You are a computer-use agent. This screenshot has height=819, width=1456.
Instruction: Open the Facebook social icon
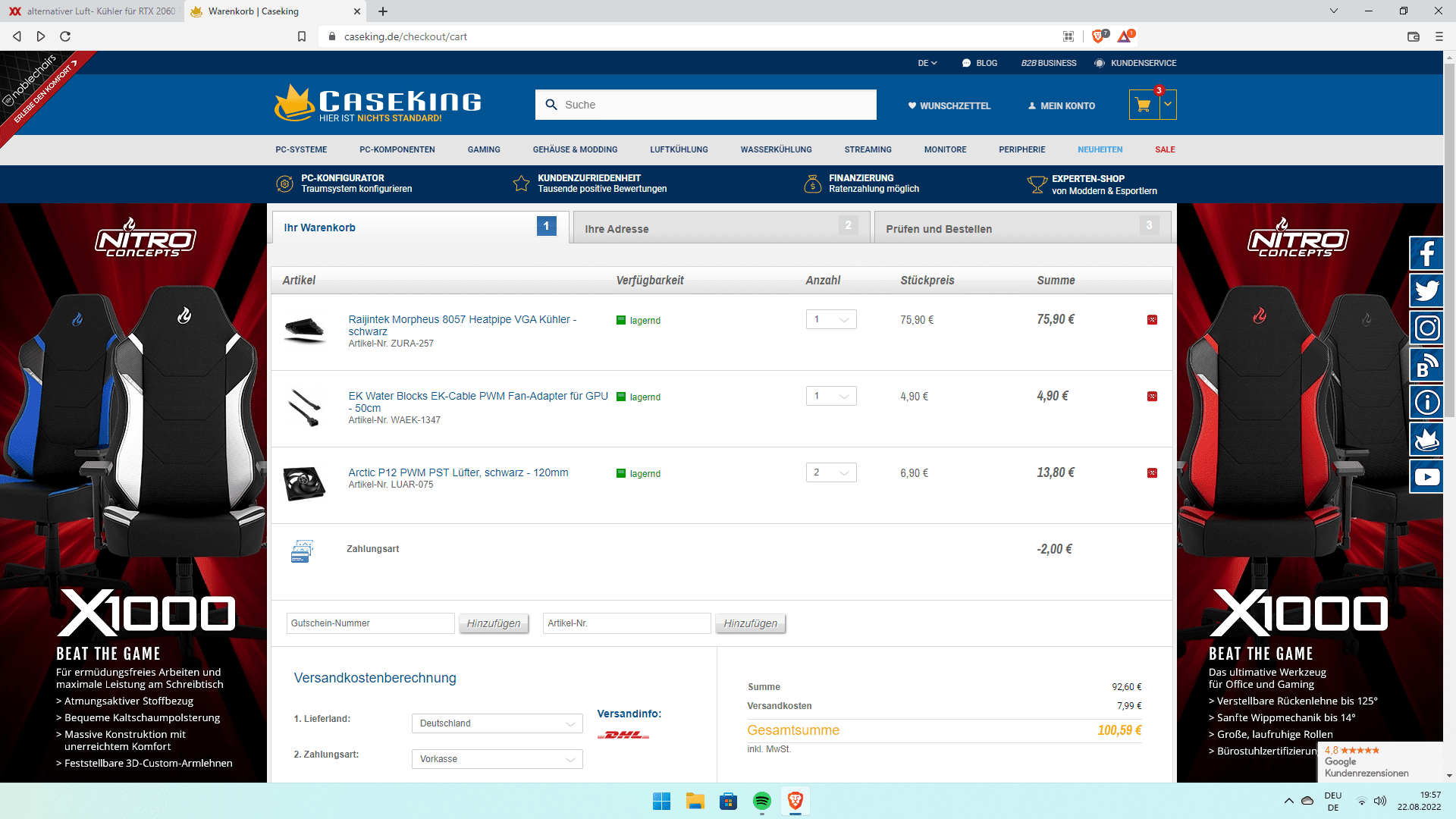(1426, 253)
